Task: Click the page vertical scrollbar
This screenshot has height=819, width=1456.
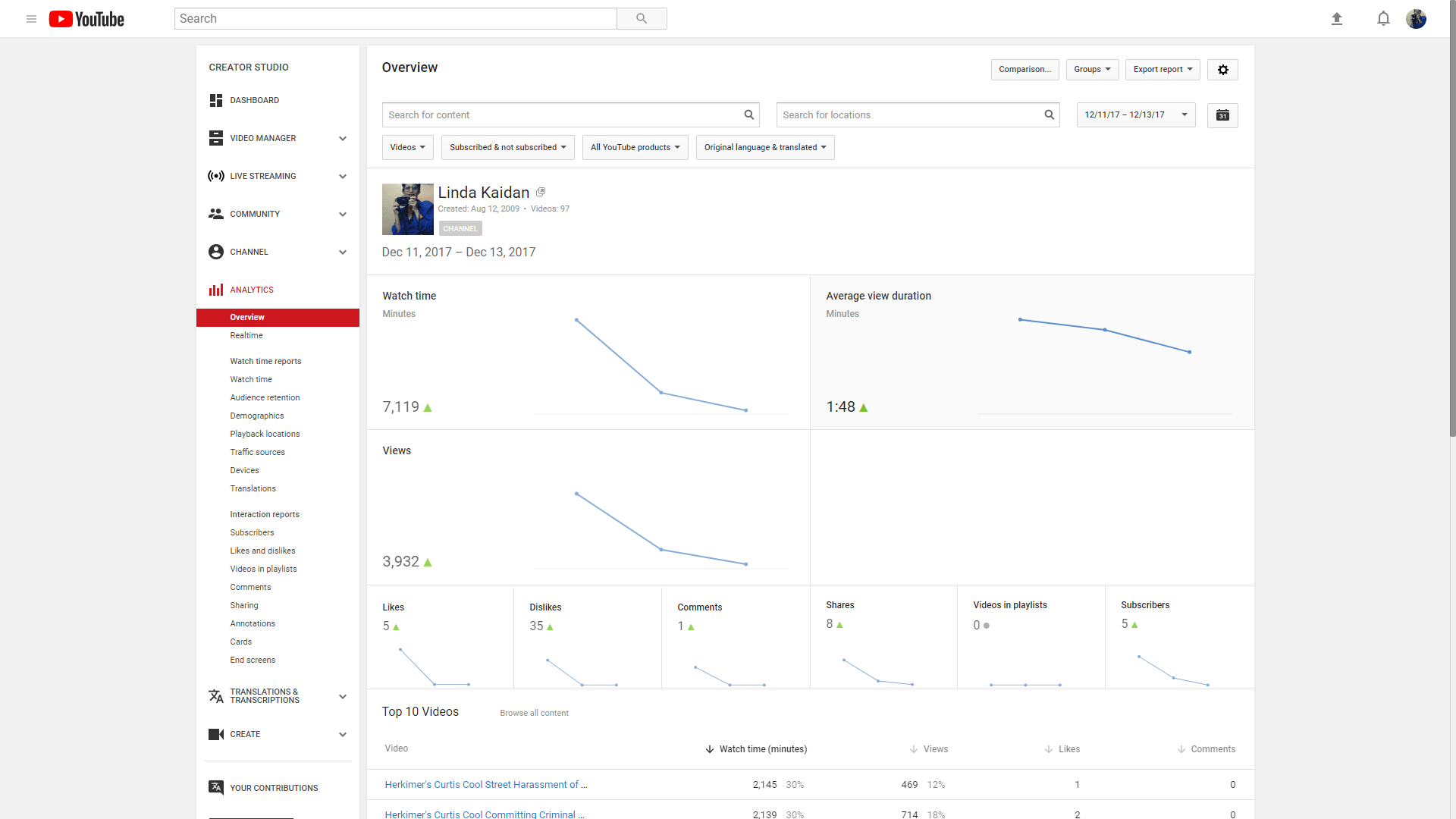Action: point(1452,220)
